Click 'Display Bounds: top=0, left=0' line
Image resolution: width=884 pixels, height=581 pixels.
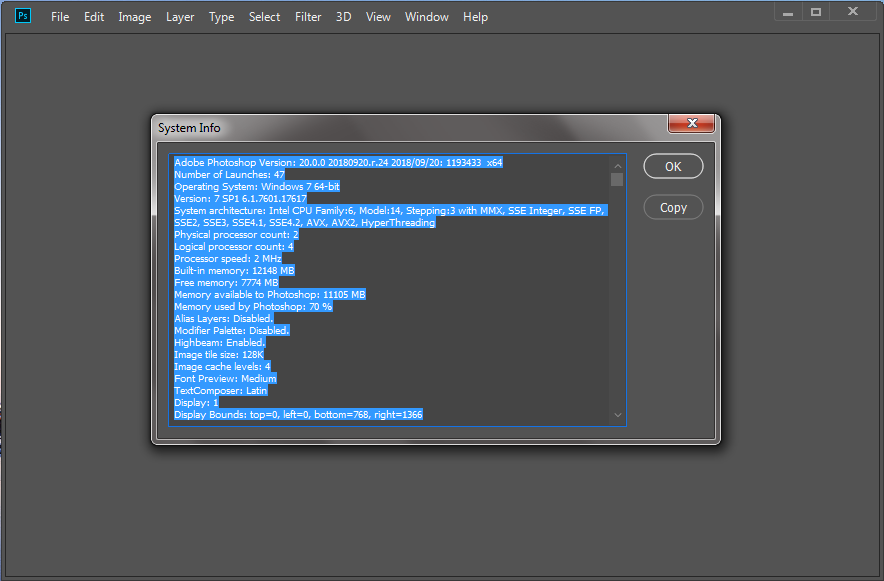pos(298,415)
